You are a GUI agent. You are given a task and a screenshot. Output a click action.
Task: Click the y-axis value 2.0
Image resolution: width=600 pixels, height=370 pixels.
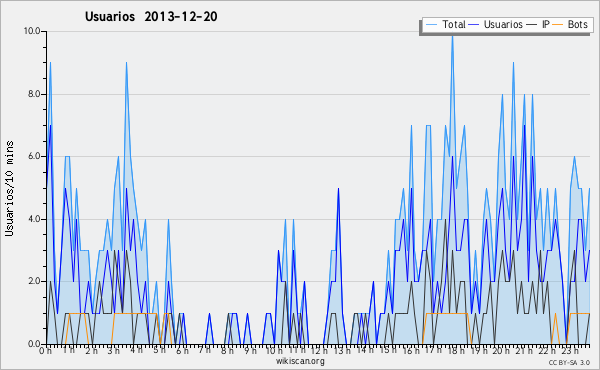(x=34, y=281)
